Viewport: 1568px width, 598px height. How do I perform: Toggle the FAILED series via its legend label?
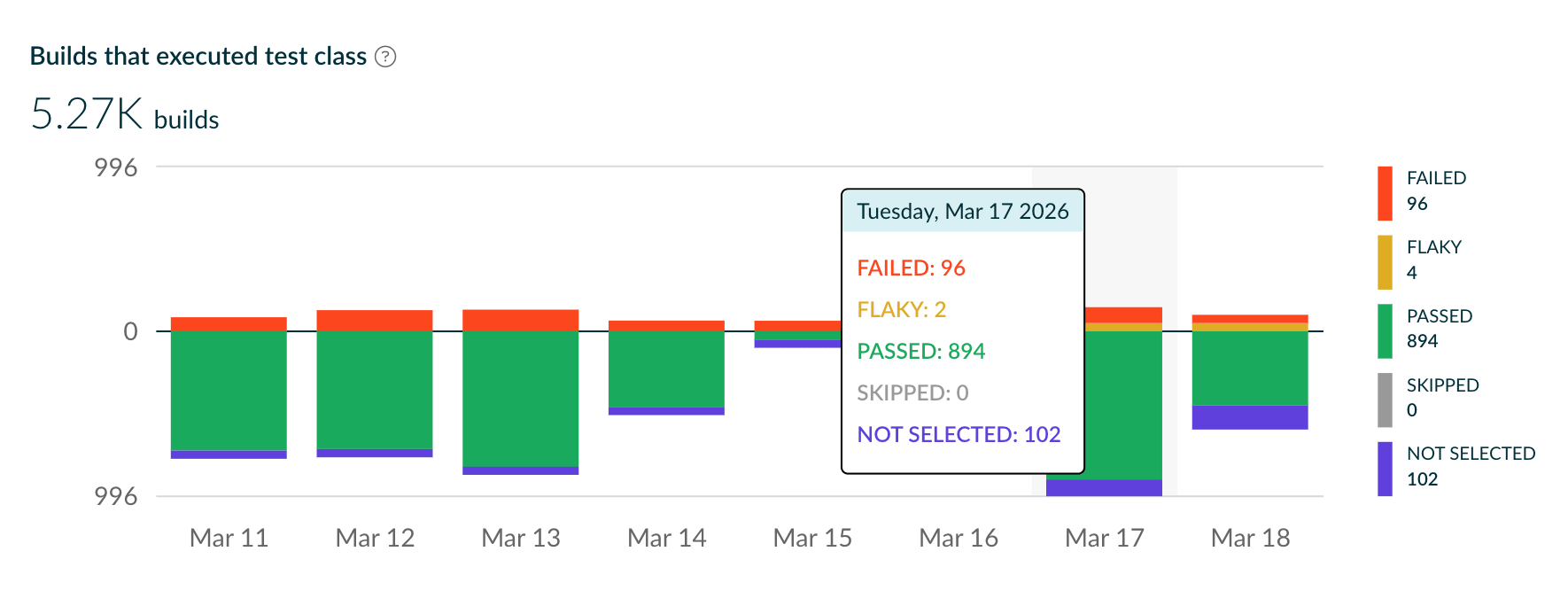tap(1435, 178)
